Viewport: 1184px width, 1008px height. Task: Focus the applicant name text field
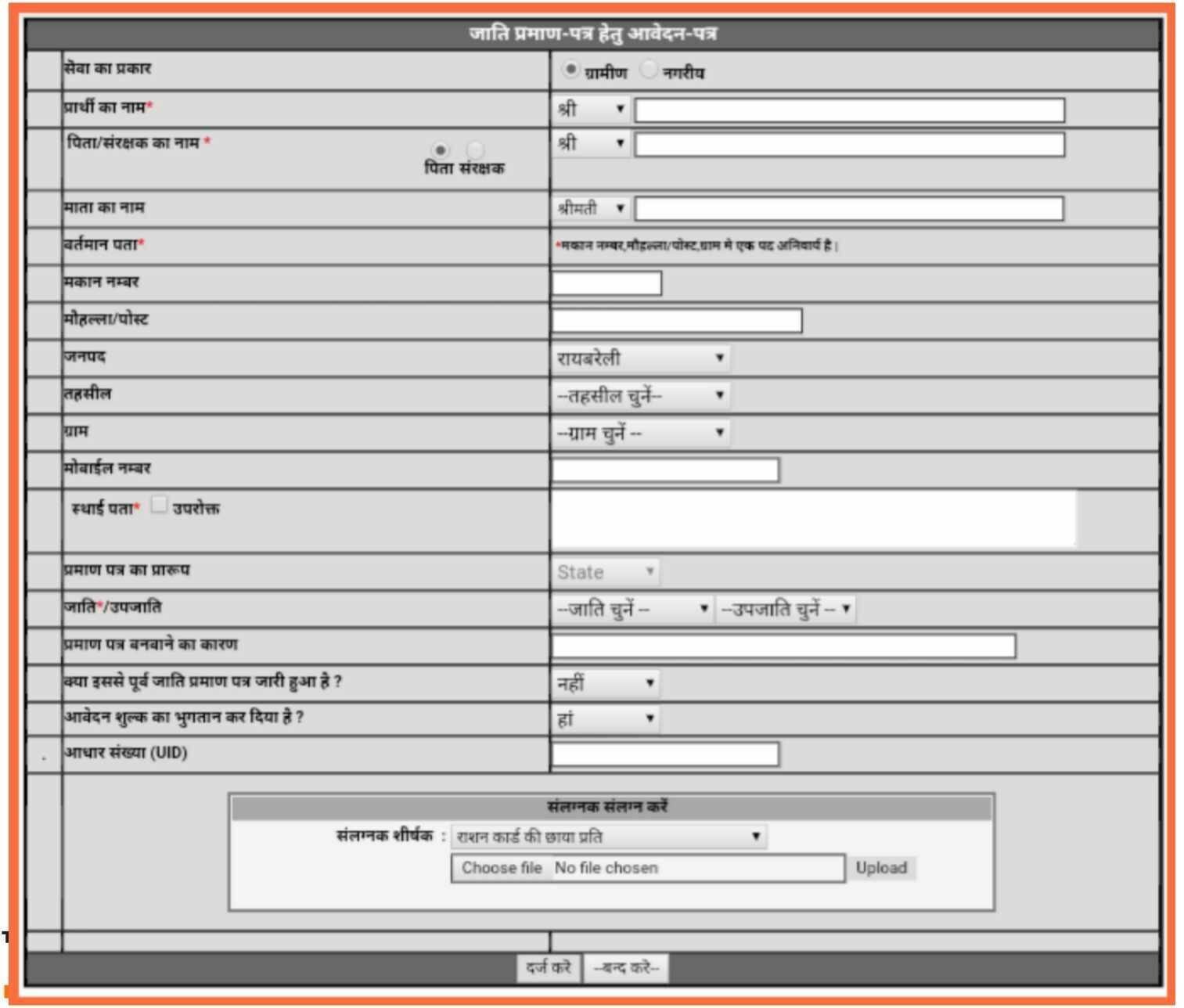point(849,110)
